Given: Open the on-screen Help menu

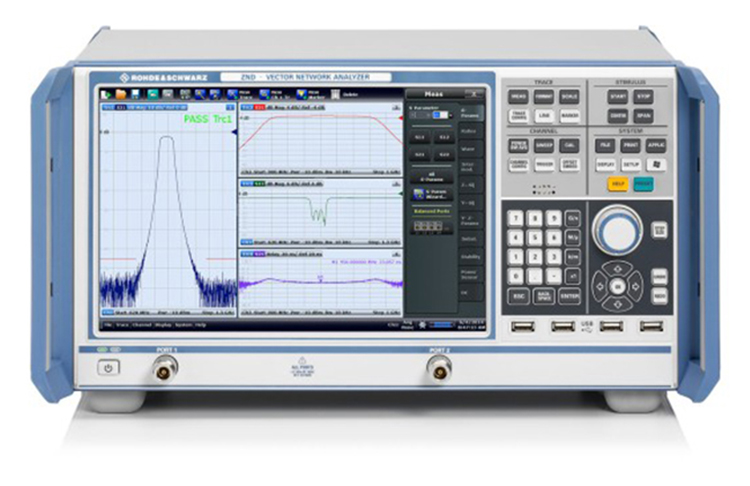Looking at the screenshot, I should tap(201, 325).
